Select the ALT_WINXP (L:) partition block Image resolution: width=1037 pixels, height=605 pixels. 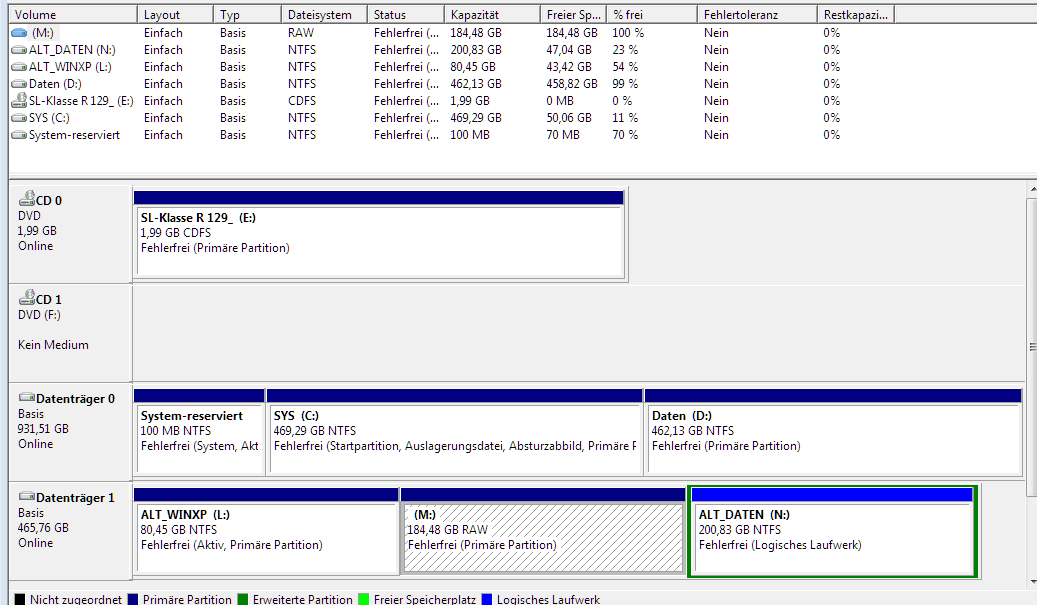coord(267,531)
